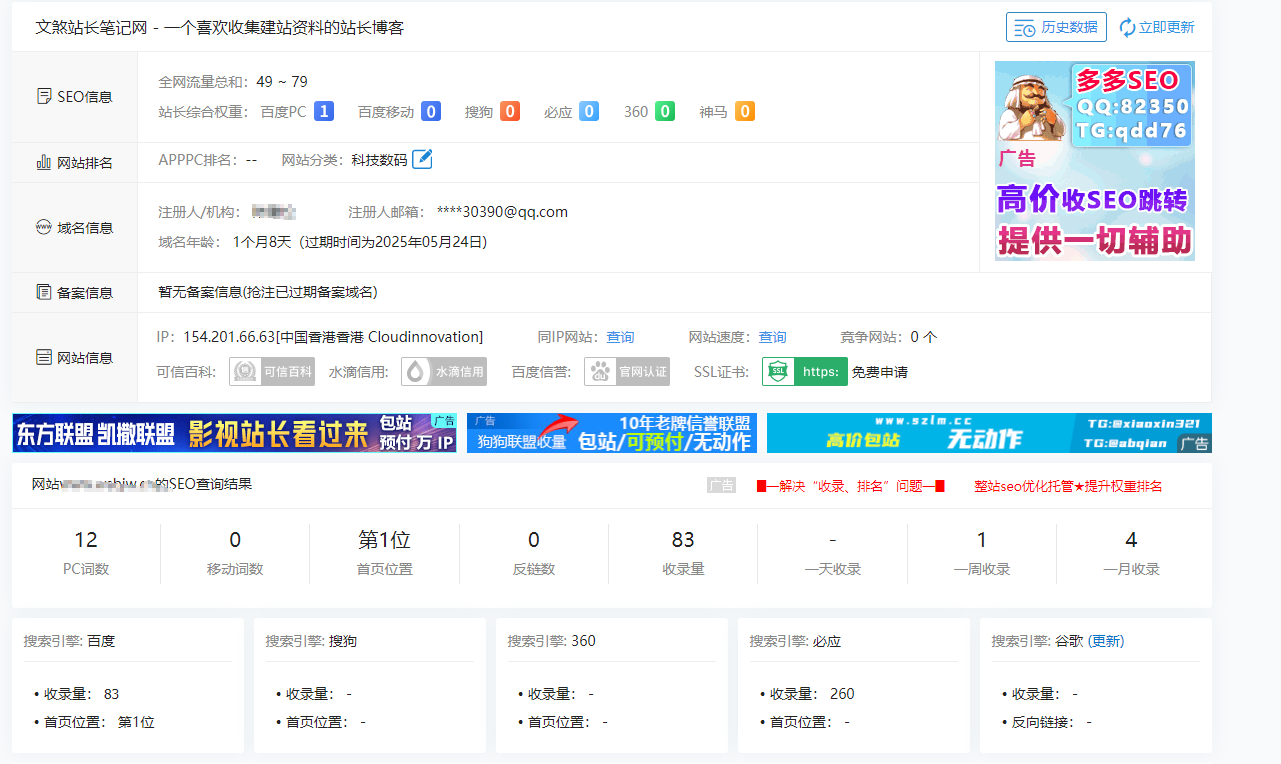This screenshot has width=1281, height=764.
Task: Click the page title 文煞站长笔记网
Action: click(x=92, y=27)
